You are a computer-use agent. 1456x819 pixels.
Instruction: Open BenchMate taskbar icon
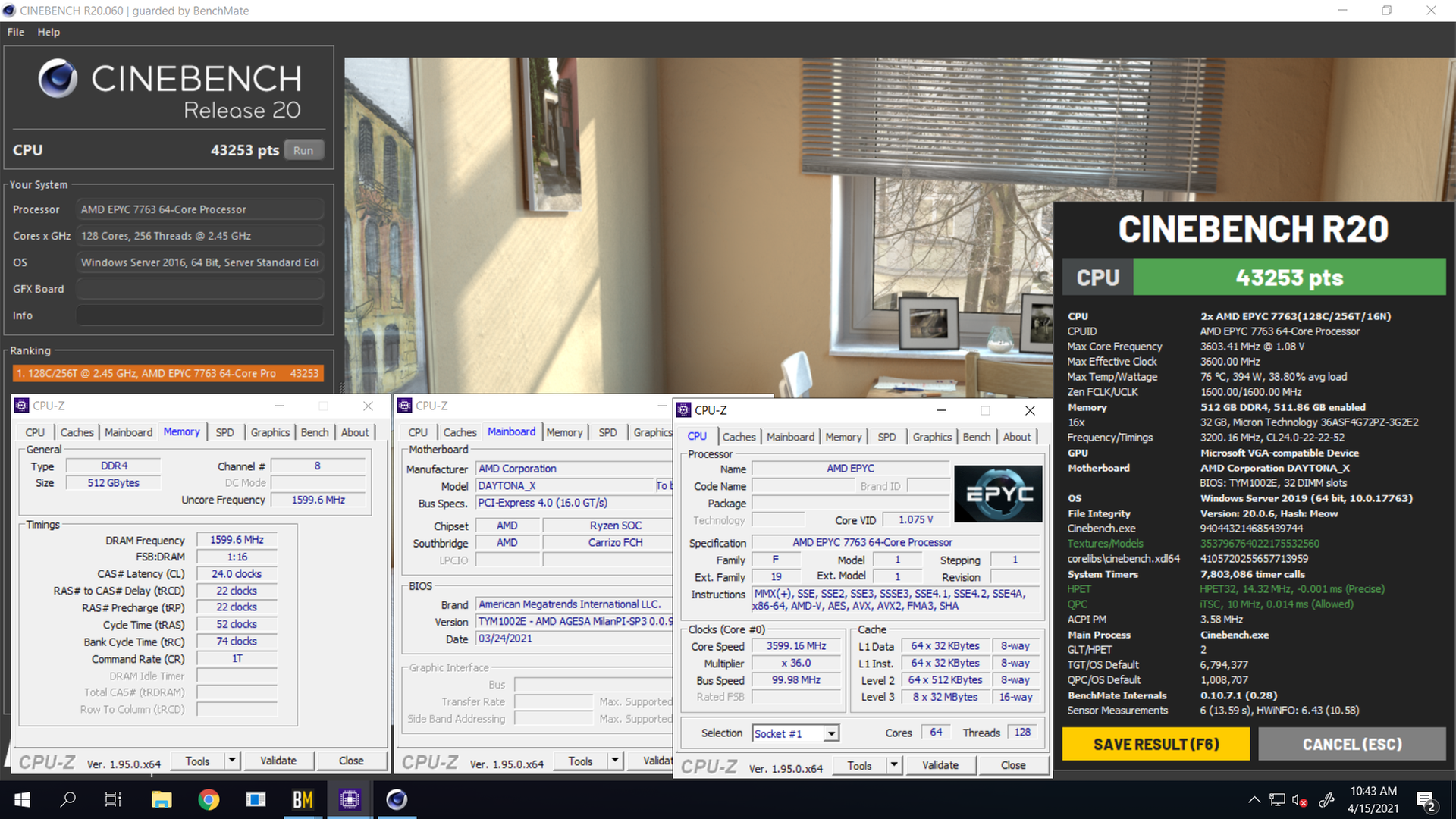303,799
